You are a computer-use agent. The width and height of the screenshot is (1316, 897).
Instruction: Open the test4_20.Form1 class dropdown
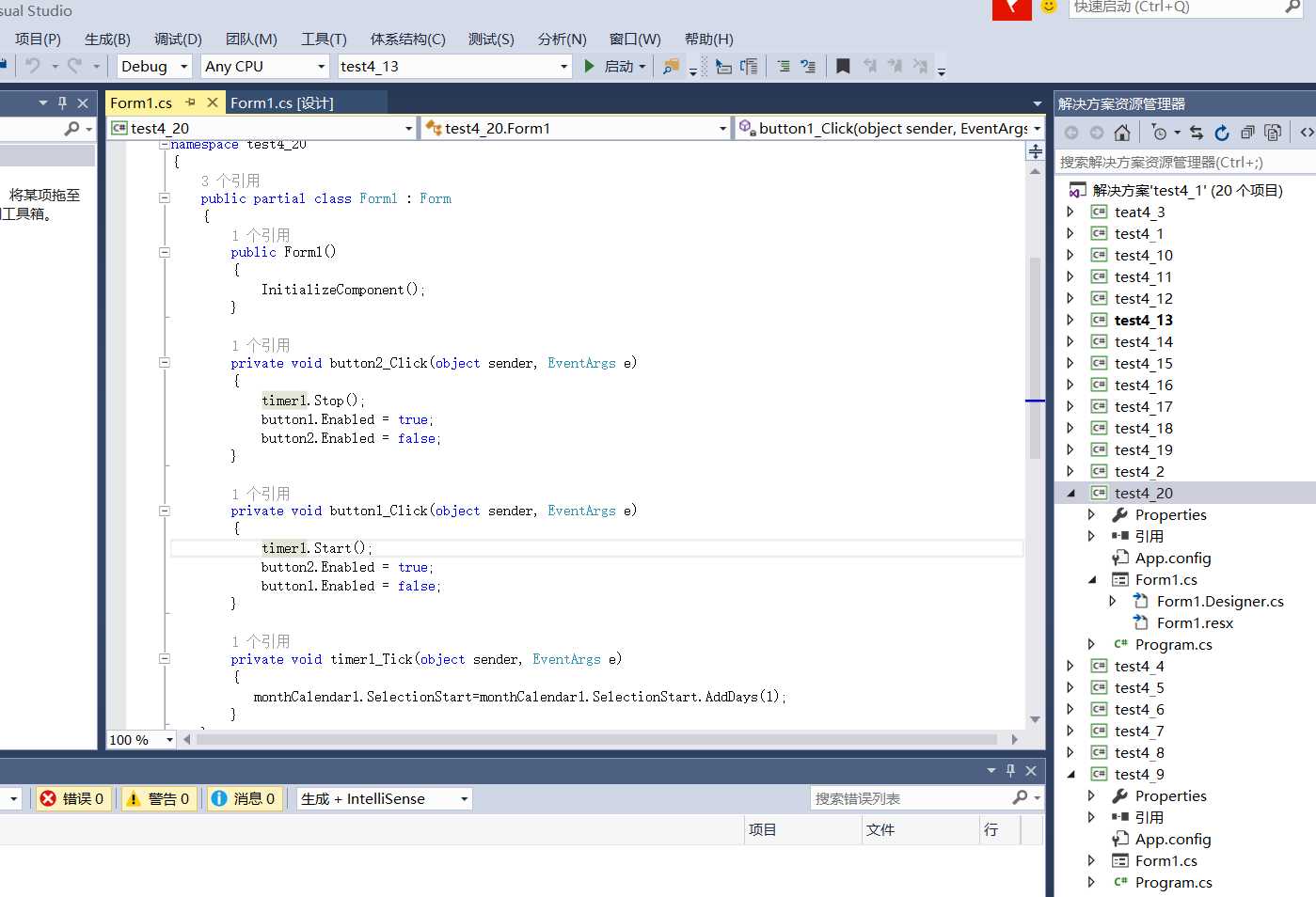(x=576, y=128)
